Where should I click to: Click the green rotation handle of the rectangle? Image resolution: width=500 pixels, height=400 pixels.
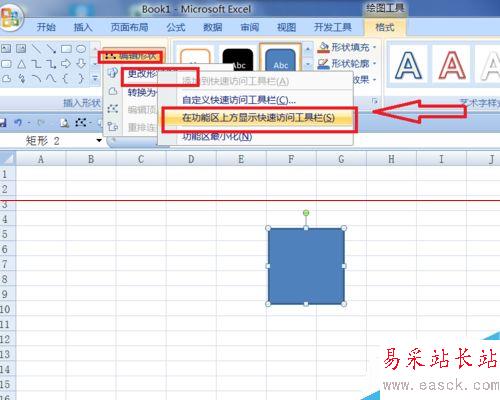pos(306,213)
